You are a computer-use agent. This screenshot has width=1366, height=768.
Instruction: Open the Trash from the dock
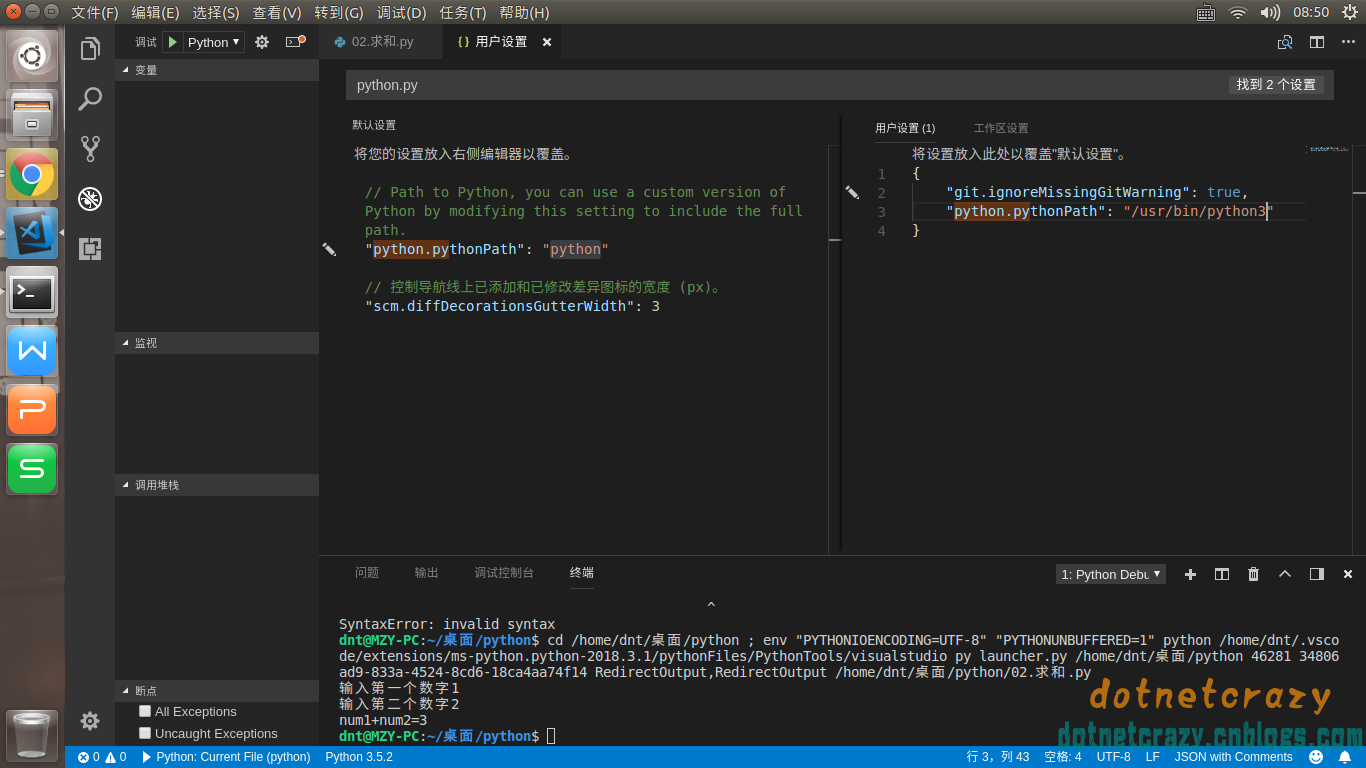pos(32,735)
